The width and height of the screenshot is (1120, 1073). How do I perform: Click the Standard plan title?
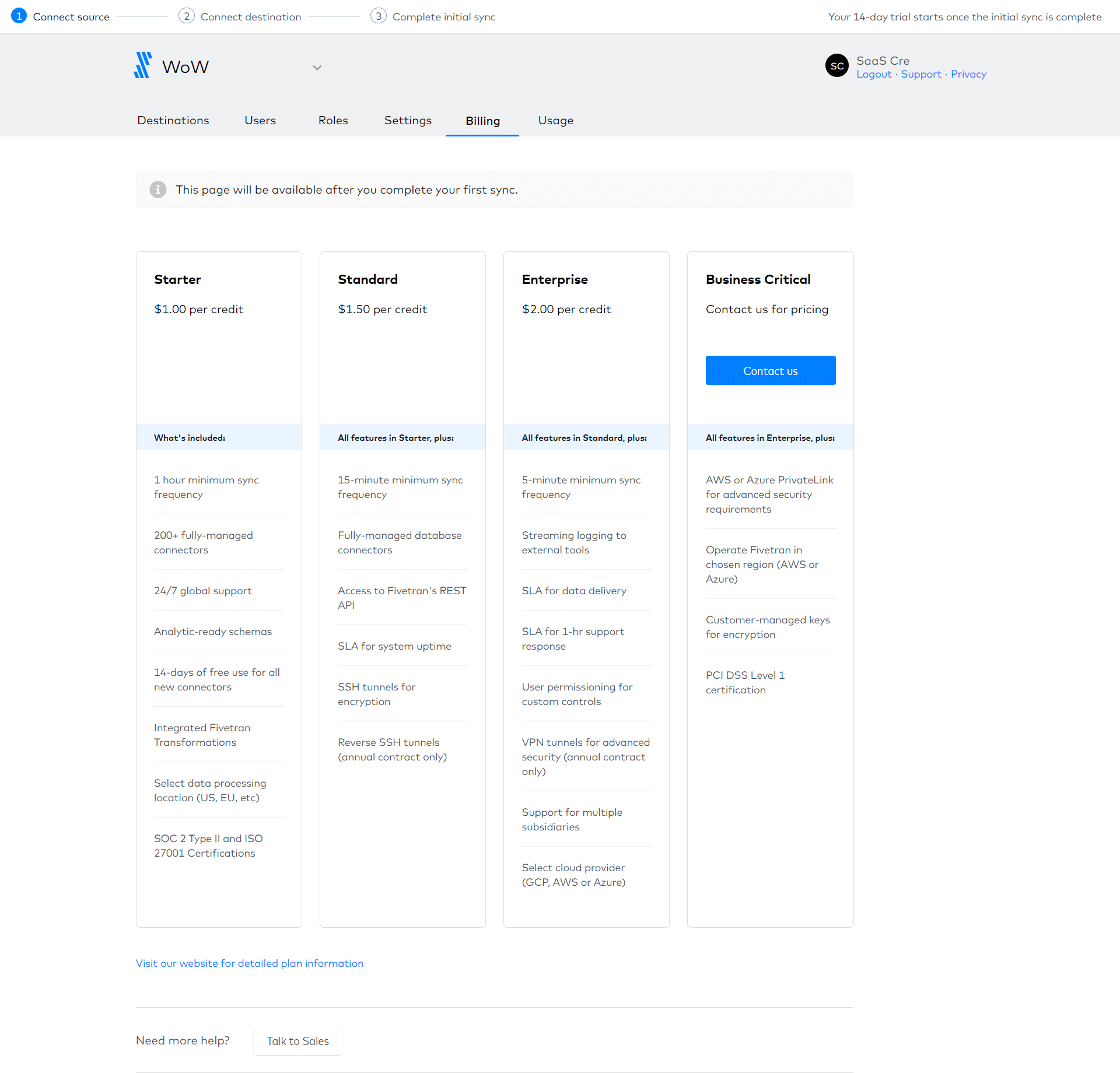pyautogui.click(x=367, y=279)
